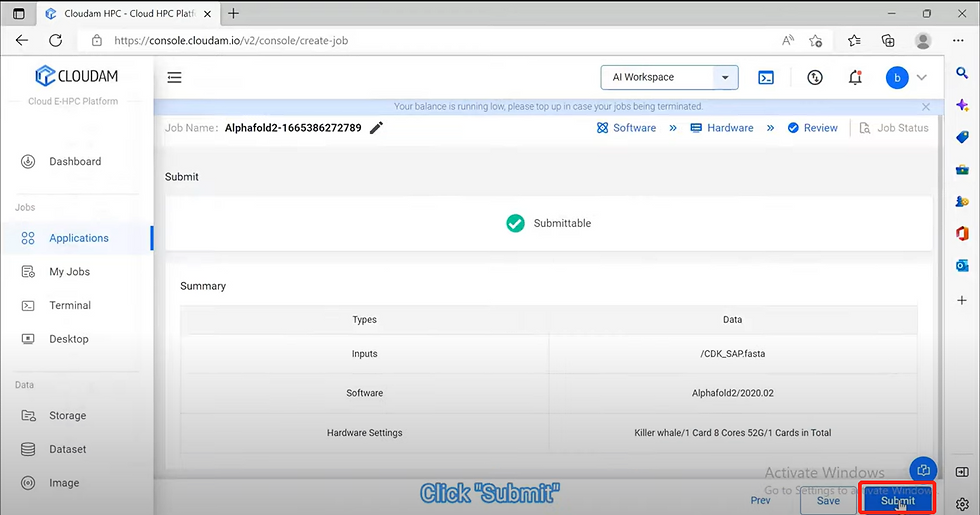
Task: Go to Applications in sidebar
Action: (79, 238)
